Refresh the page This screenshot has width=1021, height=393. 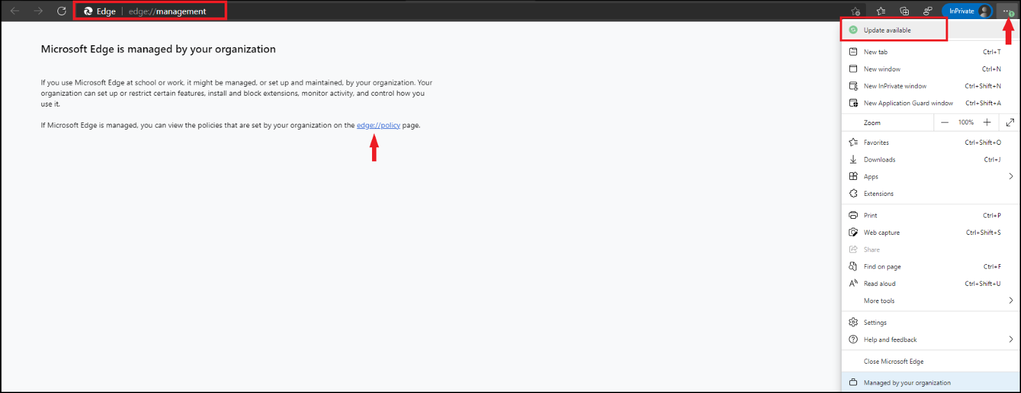62,11
